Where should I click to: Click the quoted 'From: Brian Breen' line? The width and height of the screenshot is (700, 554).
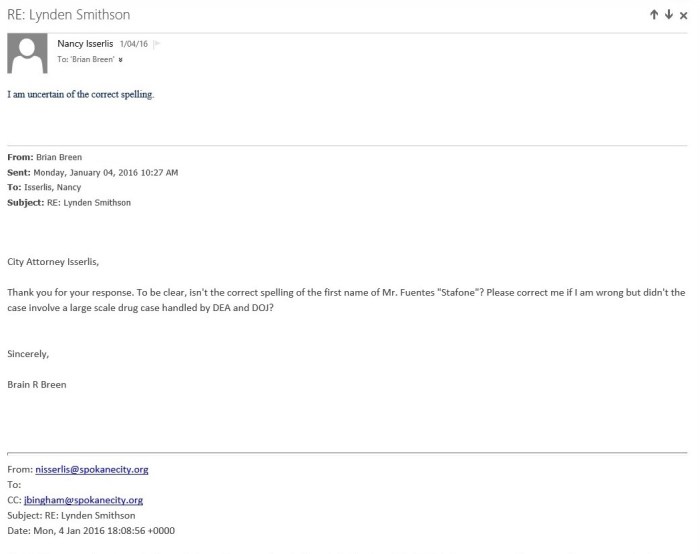click(x=44, y=157)
